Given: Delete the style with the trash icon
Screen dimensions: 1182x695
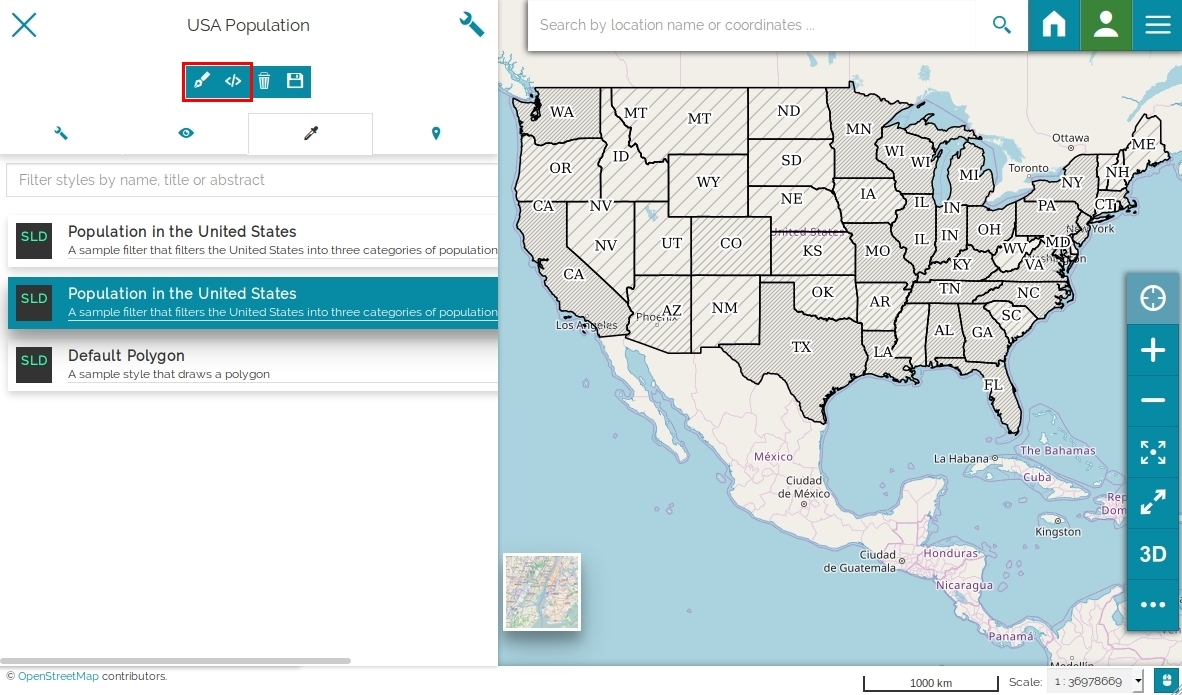Looking at the screenshot, I should (x=264, y=81).
